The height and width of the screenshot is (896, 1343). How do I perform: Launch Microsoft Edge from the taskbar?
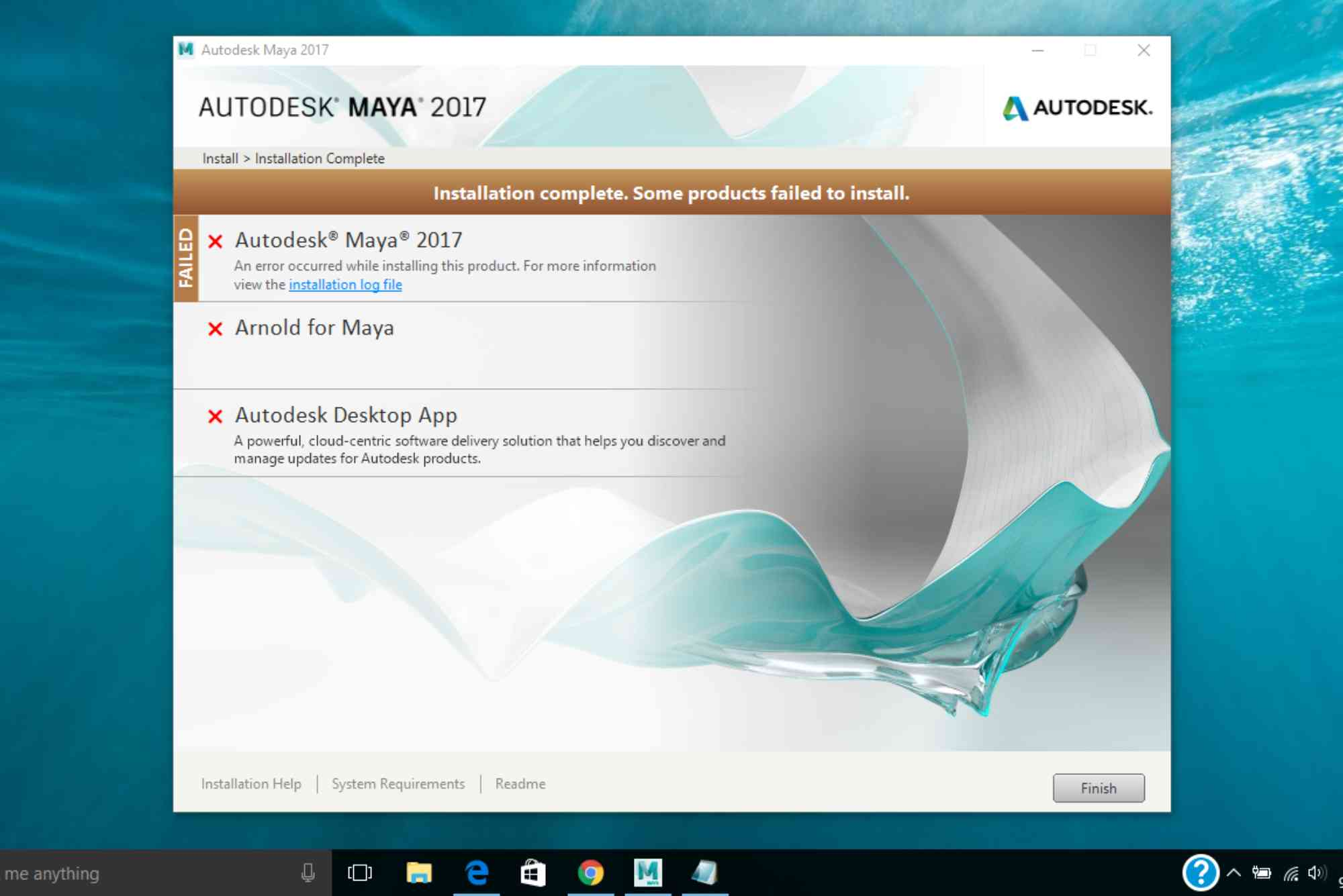477,873
